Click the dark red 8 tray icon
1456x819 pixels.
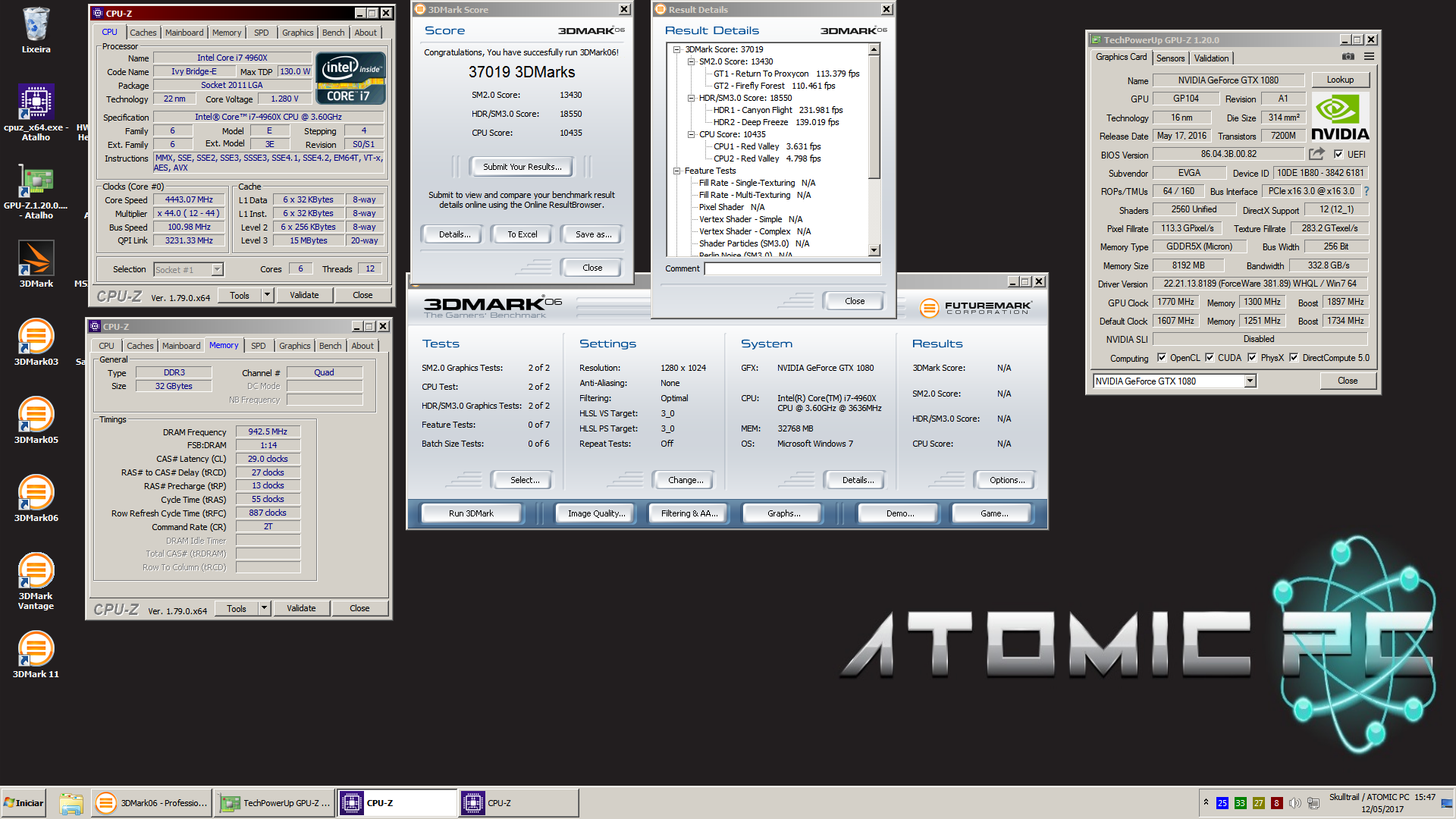1277,803
